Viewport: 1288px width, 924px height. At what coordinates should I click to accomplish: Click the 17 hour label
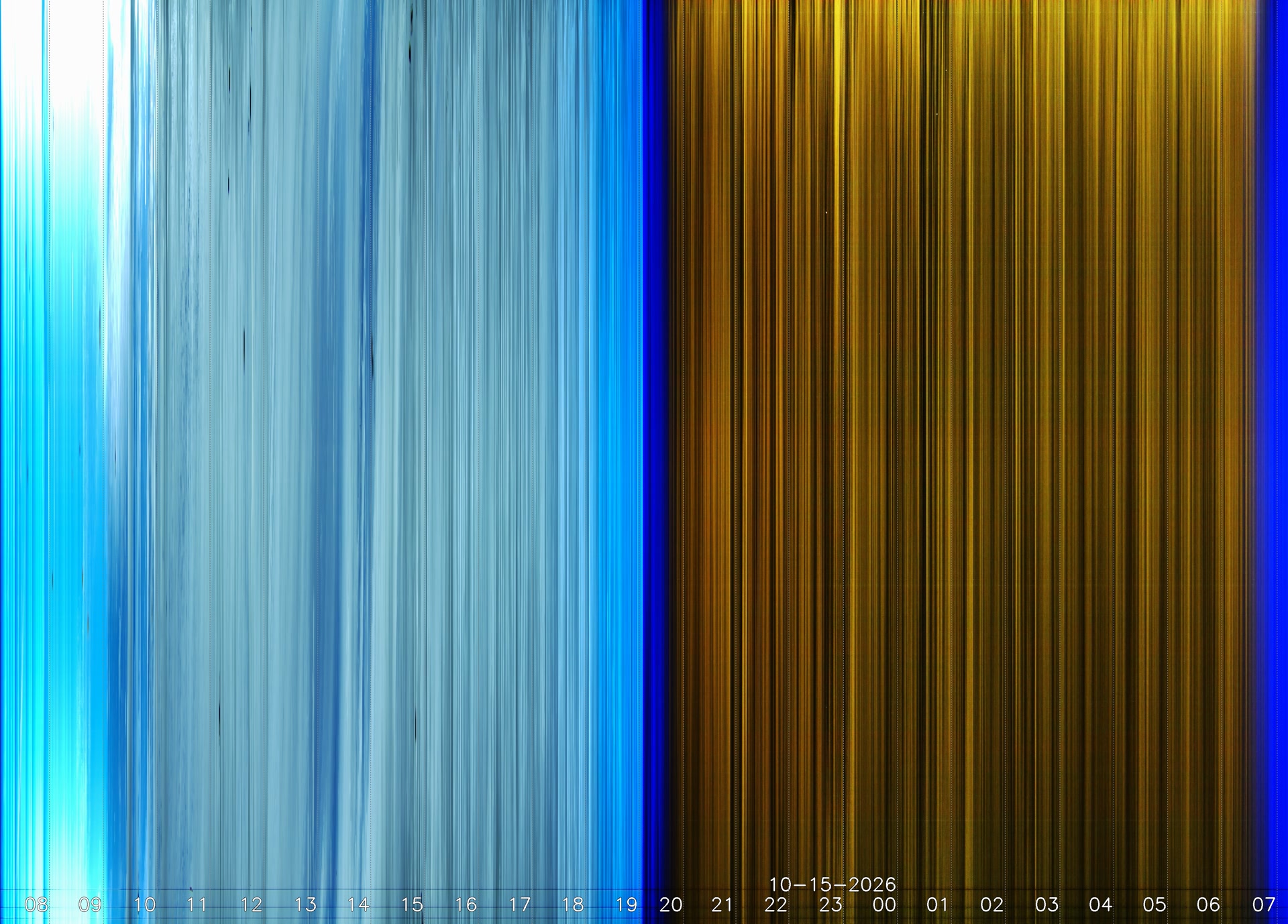pos(520,905)
